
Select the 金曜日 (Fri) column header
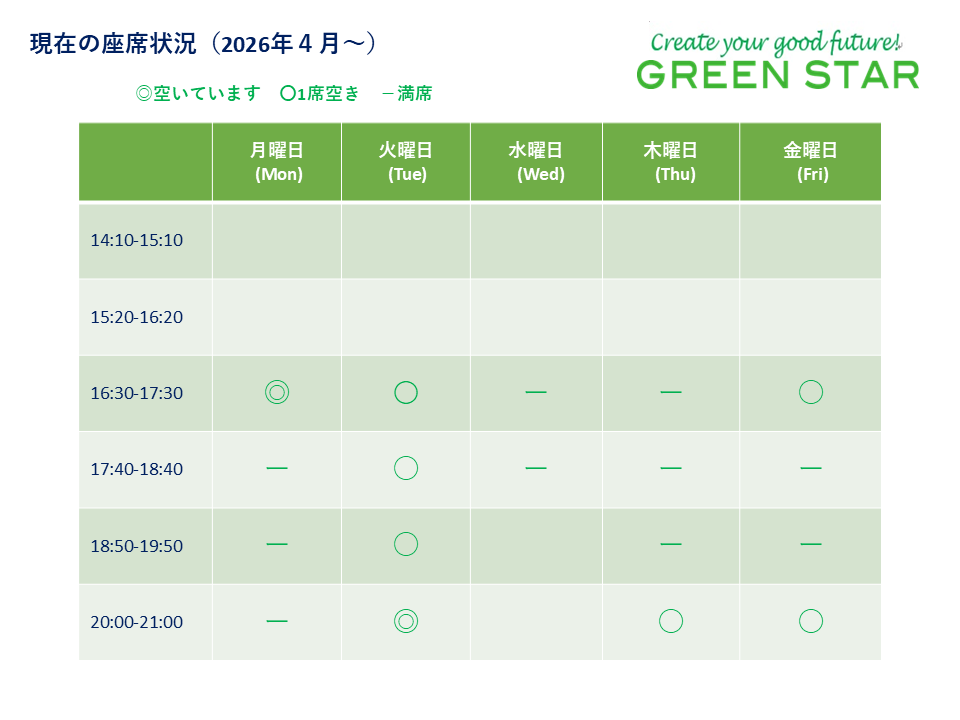coord(810,161)
